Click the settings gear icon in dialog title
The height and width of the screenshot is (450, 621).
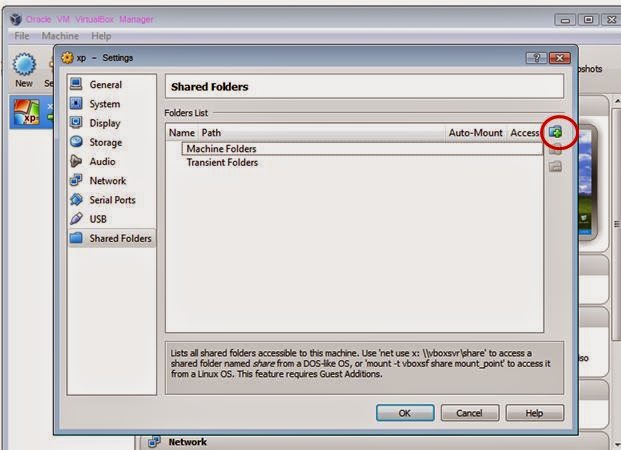(67, 58)
